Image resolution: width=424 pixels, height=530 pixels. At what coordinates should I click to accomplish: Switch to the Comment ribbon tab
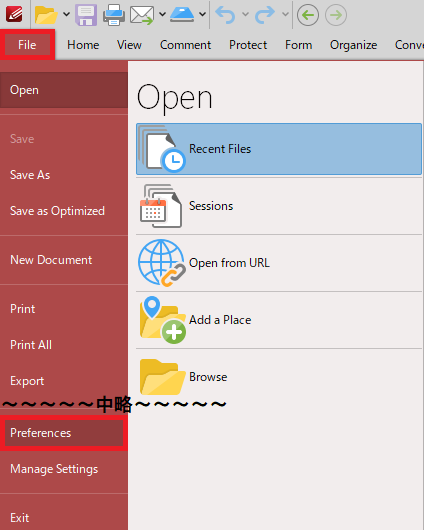[x=185, y=45]
